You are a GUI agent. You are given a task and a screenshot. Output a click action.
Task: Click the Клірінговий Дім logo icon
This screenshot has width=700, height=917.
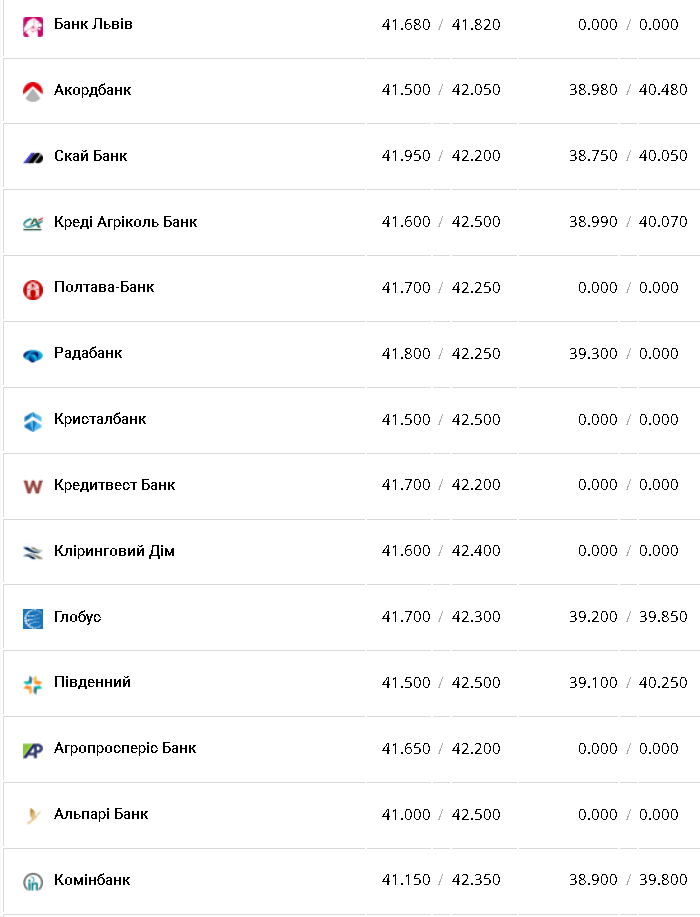click(x=33, y=552)
